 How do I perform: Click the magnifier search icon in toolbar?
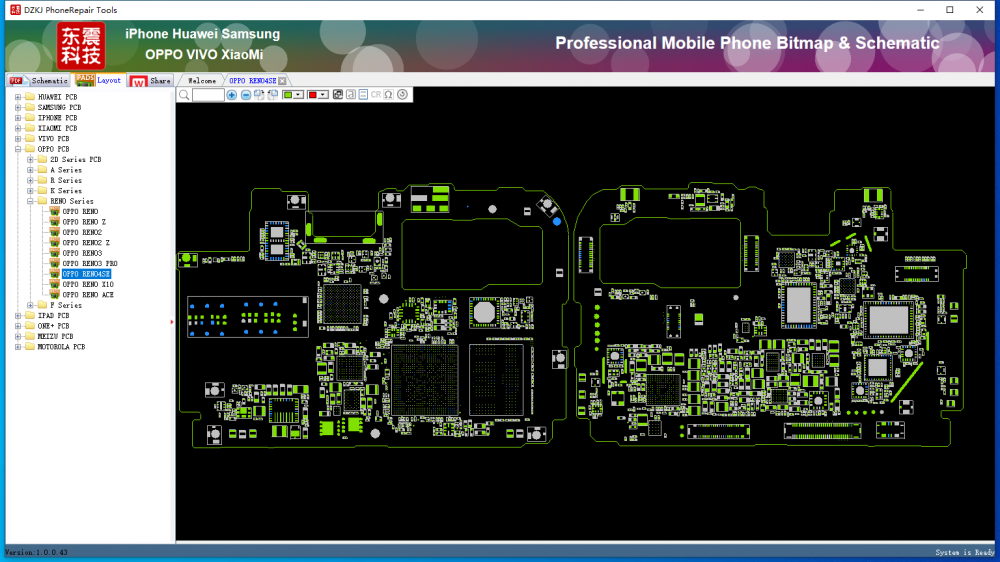tap(184, 95)
